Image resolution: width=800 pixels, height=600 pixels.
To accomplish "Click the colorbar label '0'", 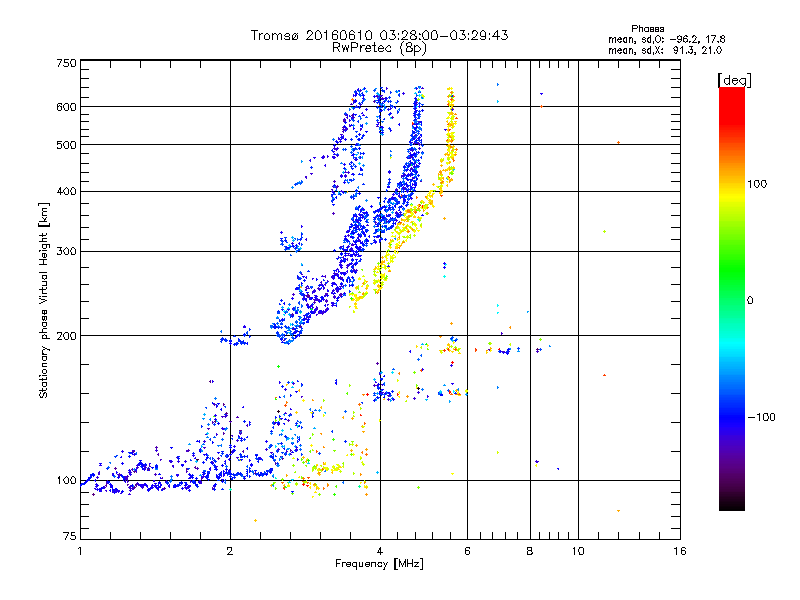I will [750, 300].
